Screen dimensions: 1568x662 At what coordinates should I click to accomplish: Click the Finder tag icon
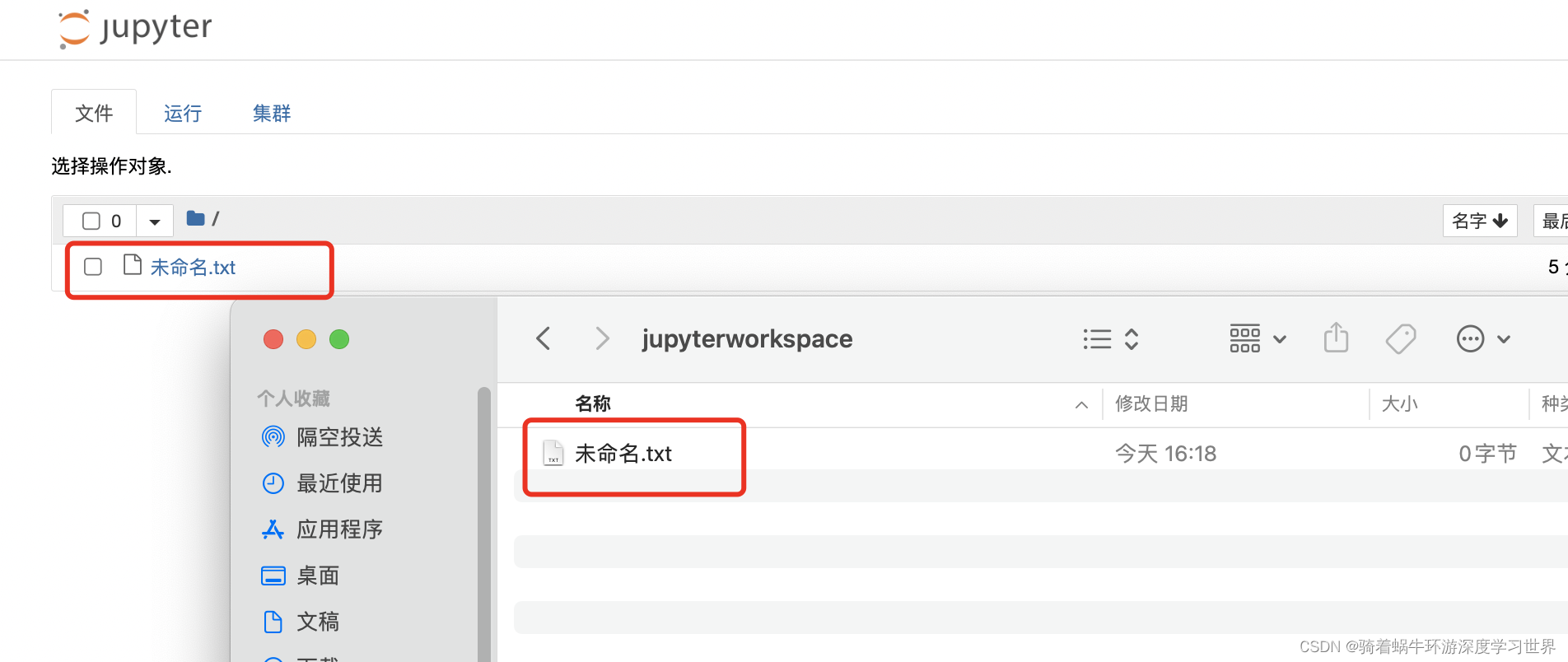(x=1401, y=338)
